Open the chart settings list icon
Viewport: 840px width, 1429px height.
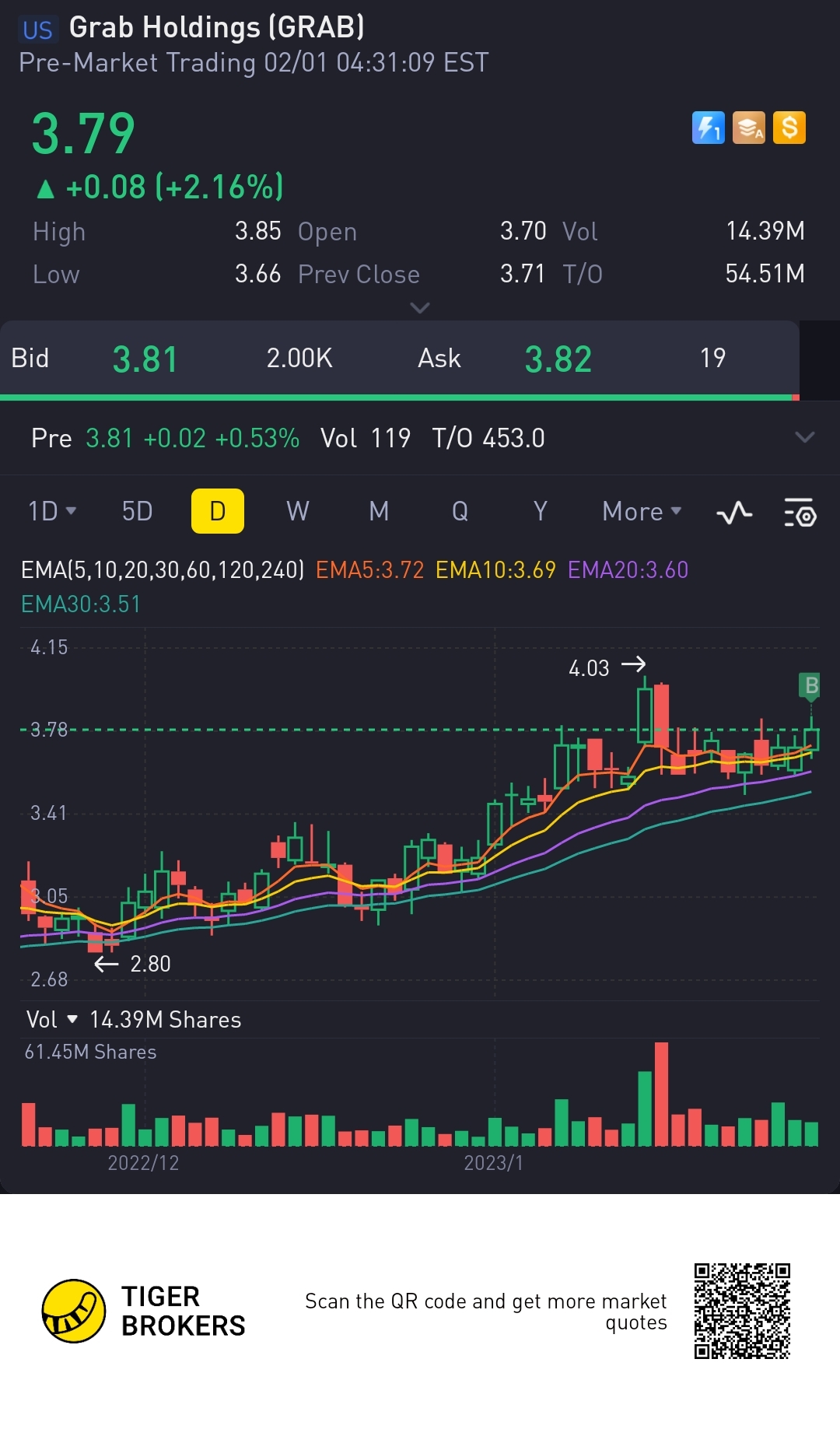click(800, 513)
